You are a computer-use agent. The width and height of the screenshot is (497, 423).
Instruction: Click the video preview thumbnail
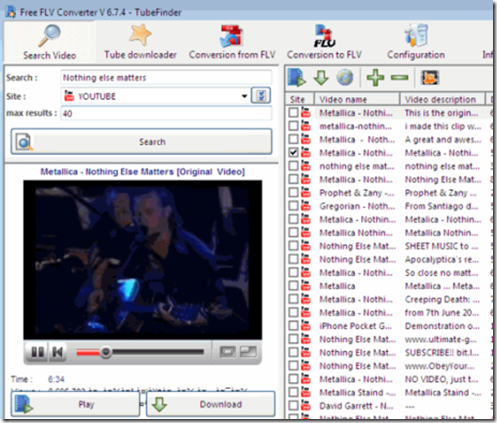pyautogui.click(x=142, y=260)
